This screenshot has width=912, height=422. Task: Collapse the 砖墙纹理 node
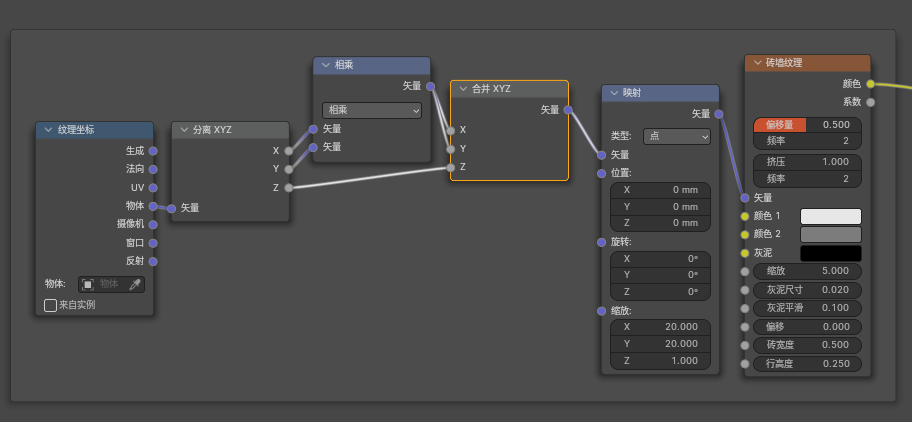tap(756, 63)
